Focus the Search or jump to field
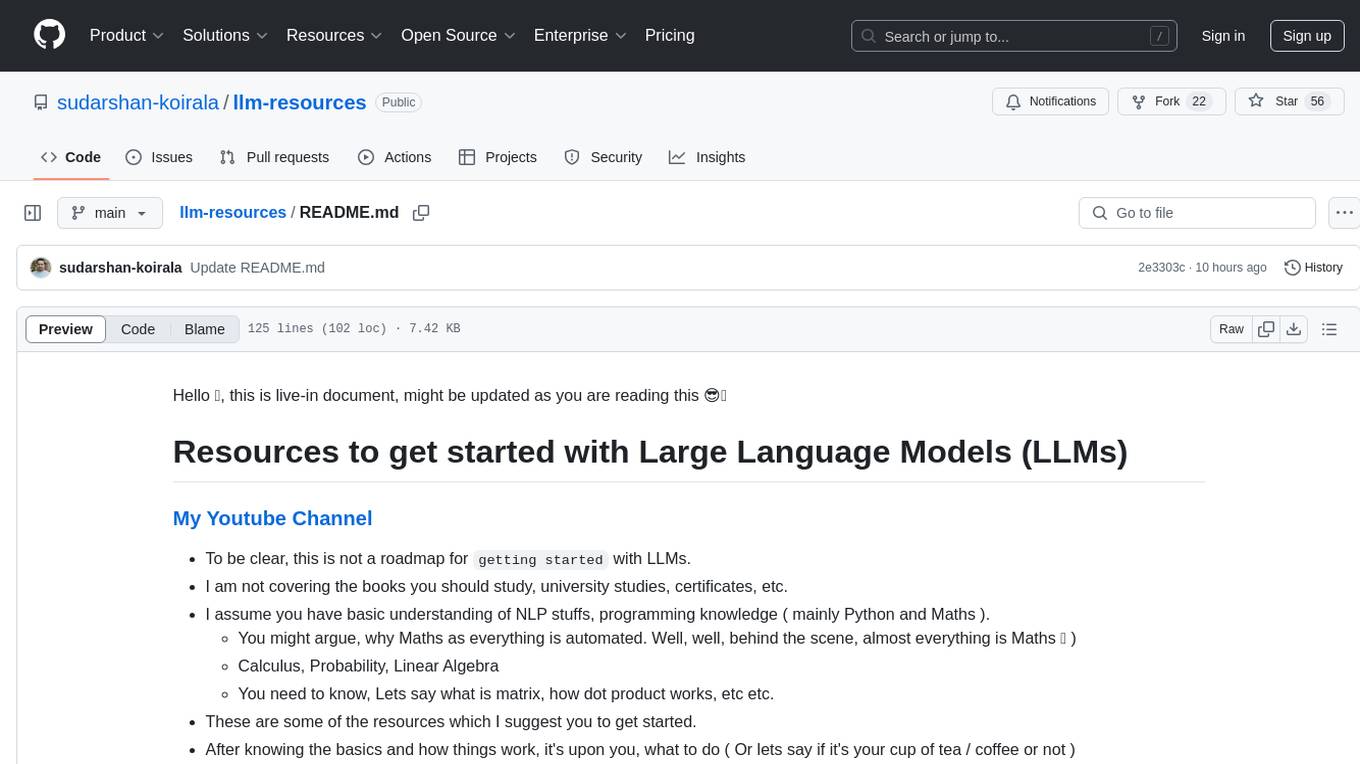1360x764 pixels. click(x=1015, y=36)
